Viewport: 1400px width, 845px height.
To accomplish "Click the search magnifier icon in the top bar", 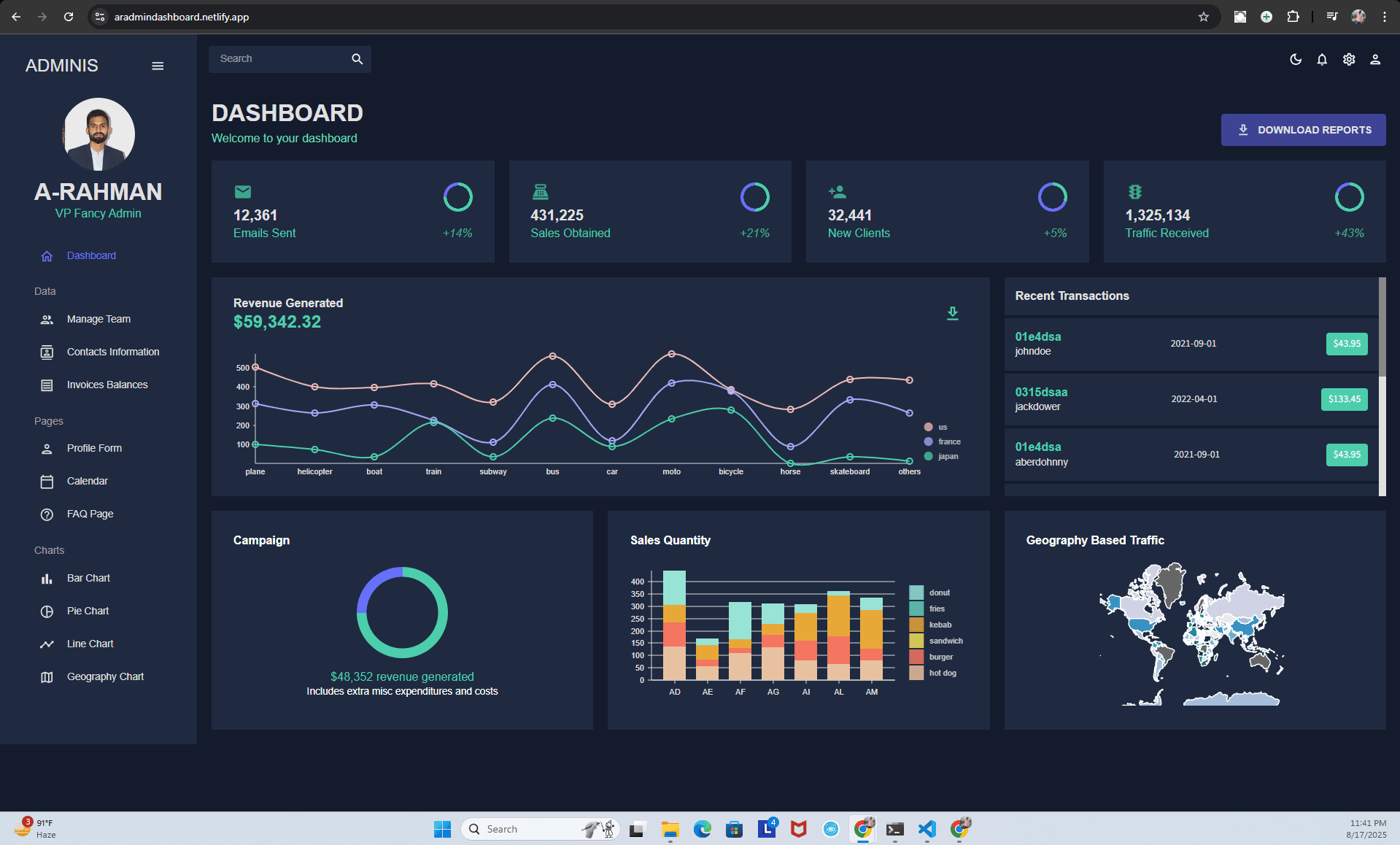I will pyautogui.click(x=357, y=59).
